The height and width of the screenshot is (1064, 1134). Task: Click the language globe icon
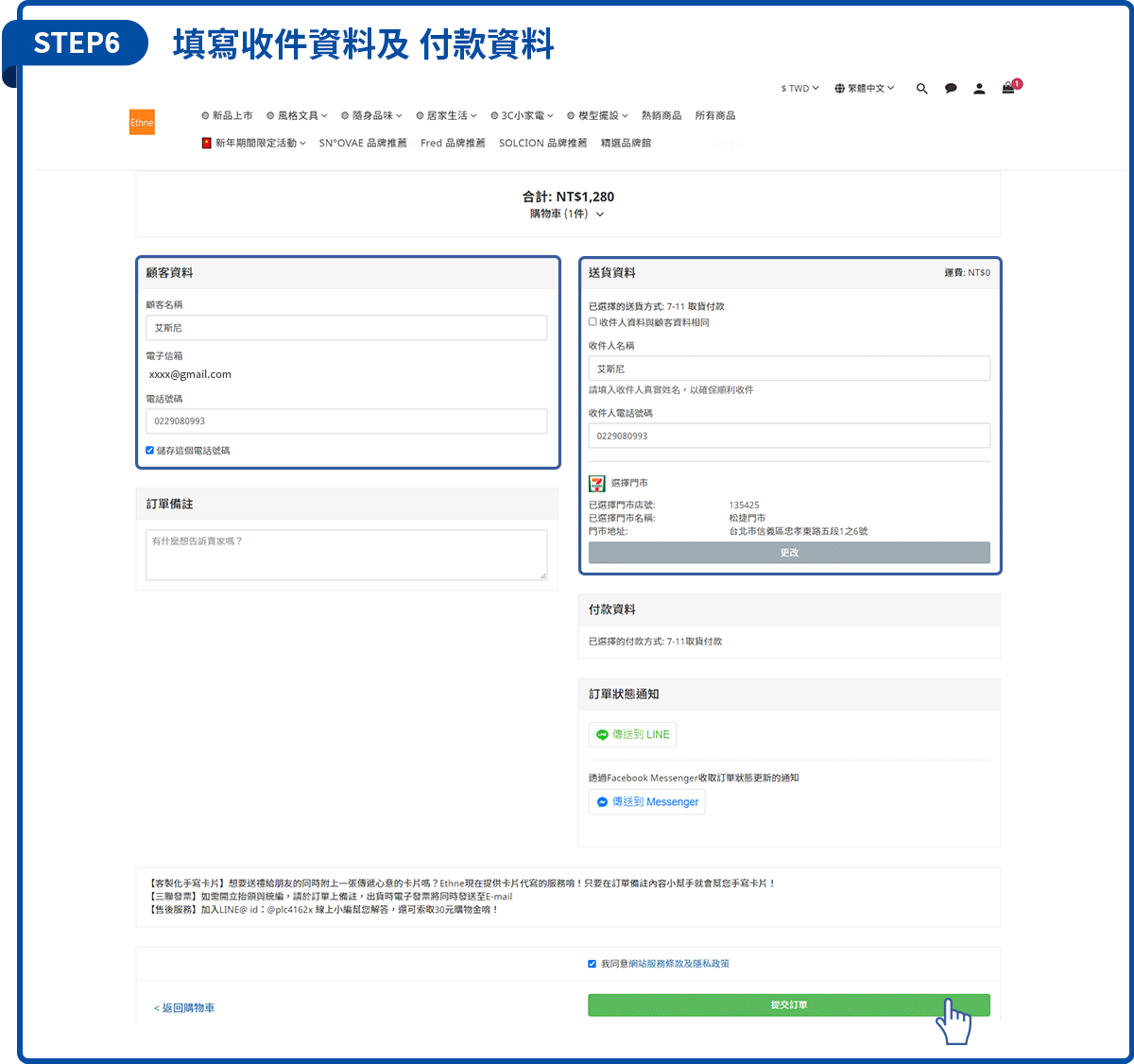(x=840, y=89)
